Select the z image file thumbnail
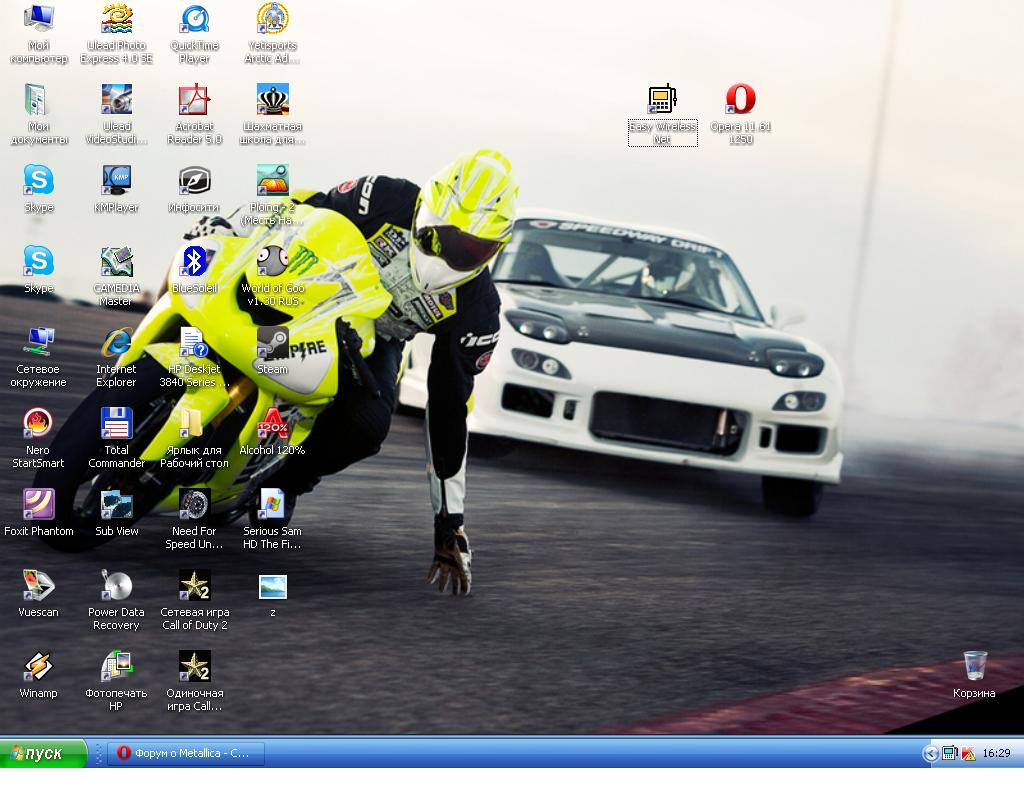The image size is (1024, 786). pos(272,587)
